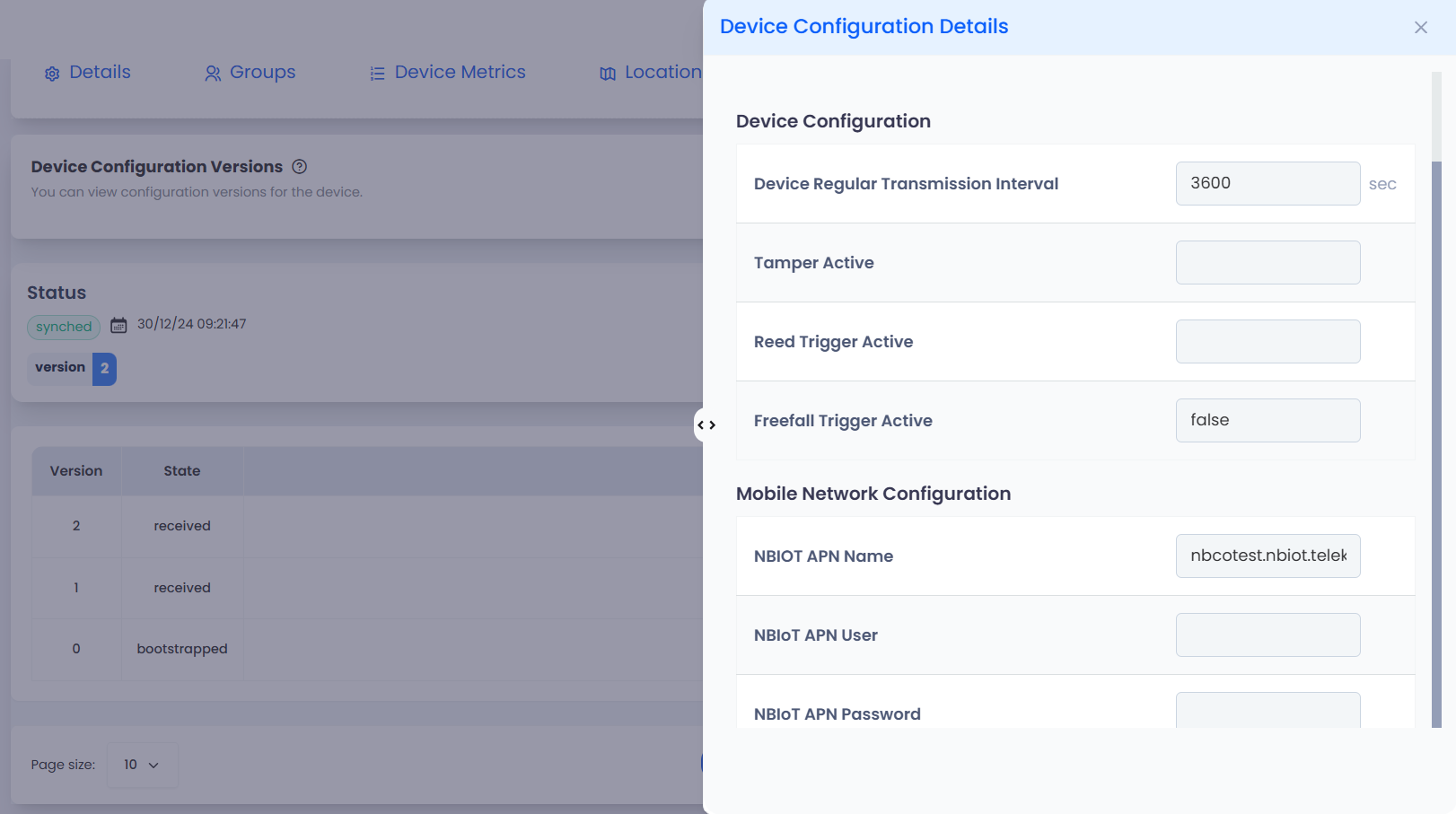The height and width of the screenshot is (814, 1456).
Task: Click the calendar icon next to sync date
Action: click(x=118, y=325)
